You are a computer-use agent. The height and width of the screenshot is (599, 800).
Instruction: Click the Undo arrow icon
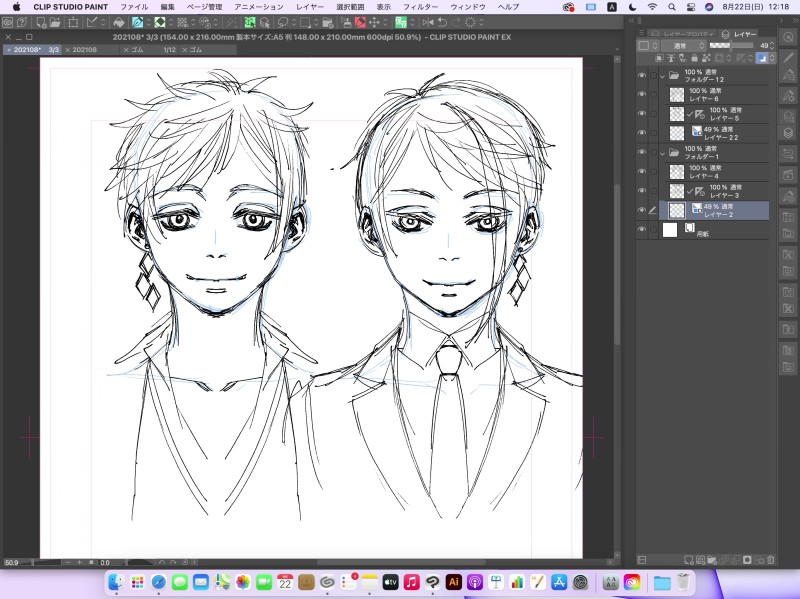coord(442,22)
